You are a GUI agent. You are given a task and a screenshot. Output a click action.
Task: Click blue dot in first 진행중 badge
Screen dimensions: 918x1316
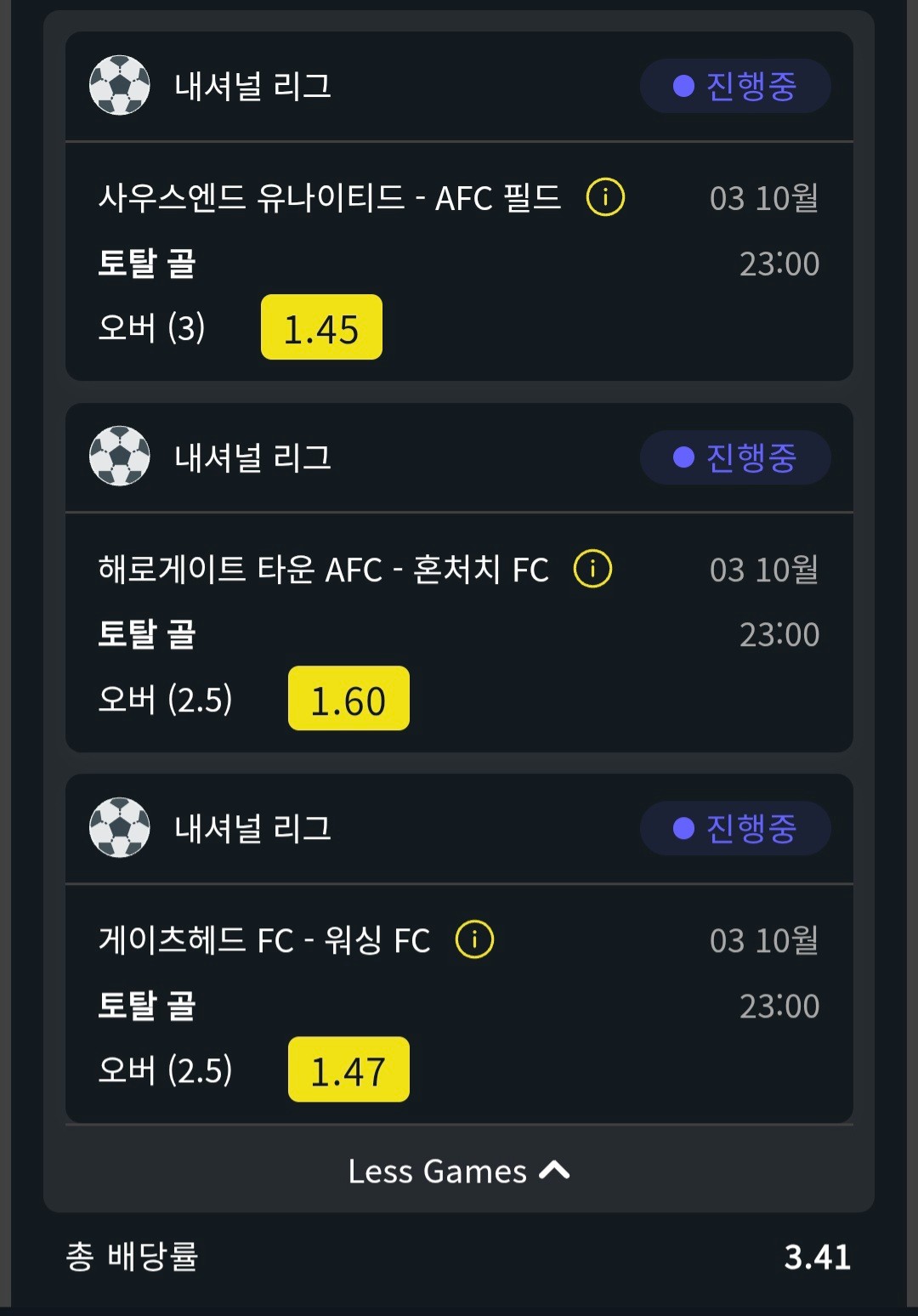684,86
